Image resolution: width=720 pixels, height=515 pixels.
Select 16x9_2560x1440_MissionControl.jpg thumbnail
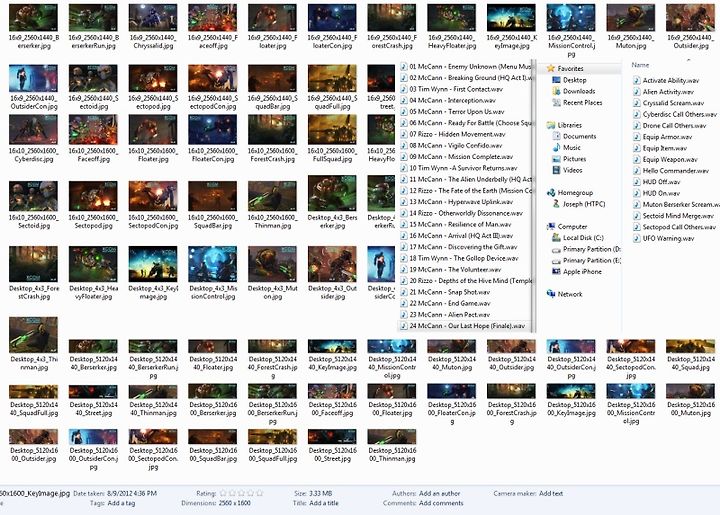point(571,31)
